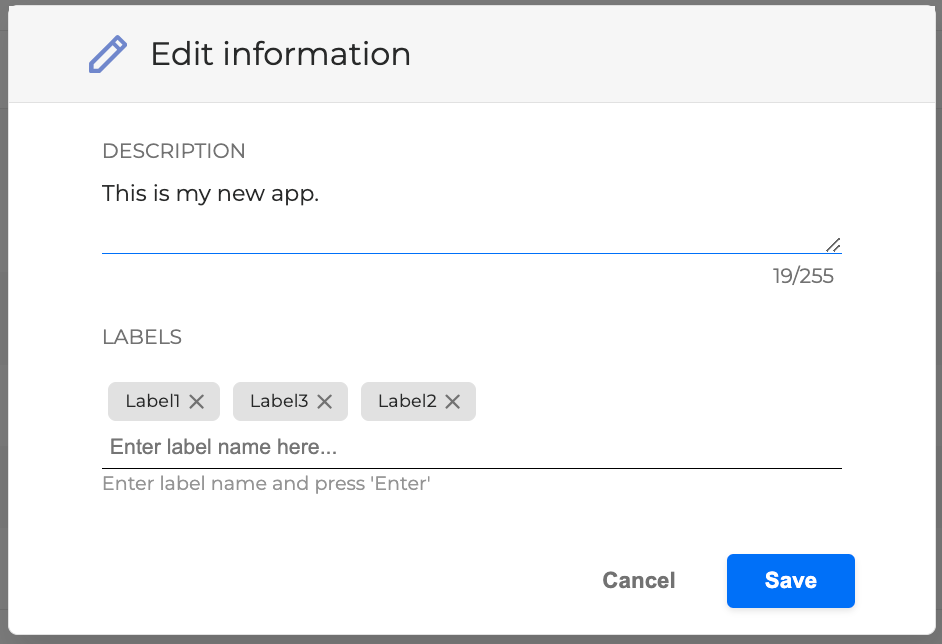Screen dimensions: 942x644
Task: Delete Label2 via its X icon
Action: tap(452, 401)
